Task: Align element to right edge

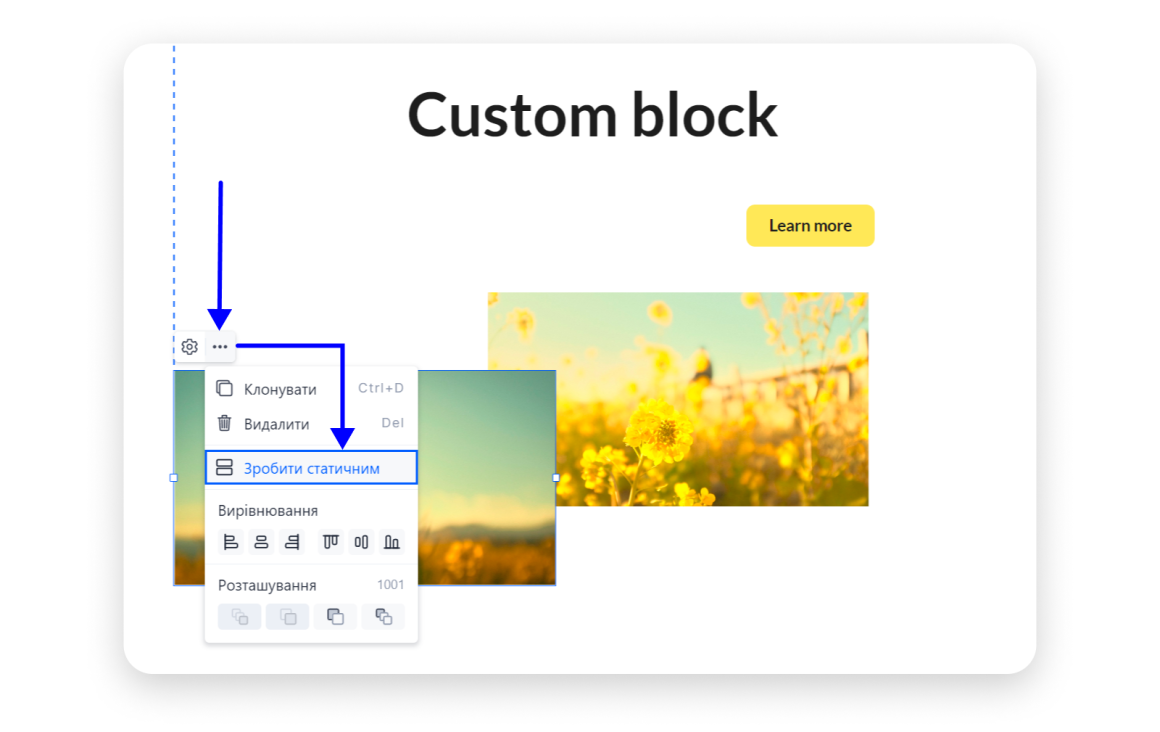Action: tap(292, 542)
